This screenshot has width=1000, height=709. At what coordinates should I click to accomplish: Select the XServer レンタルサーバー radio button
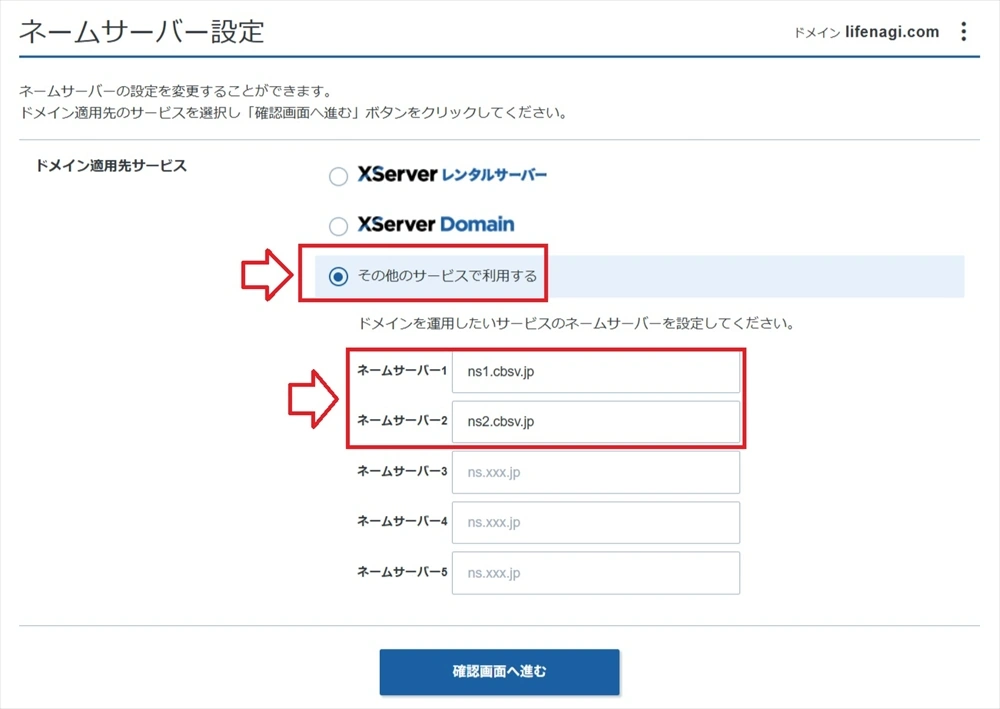(x=338, y=176)
